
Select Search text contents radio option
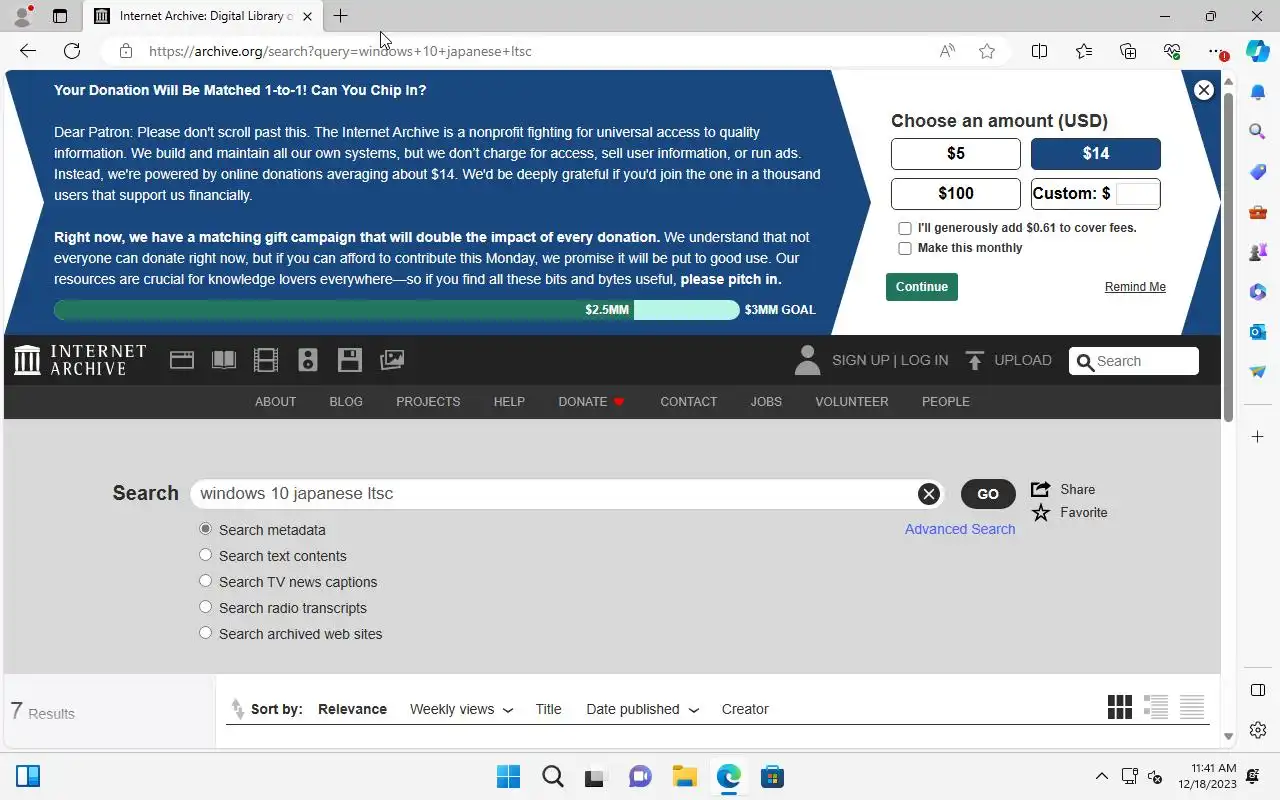click(205, 555)
